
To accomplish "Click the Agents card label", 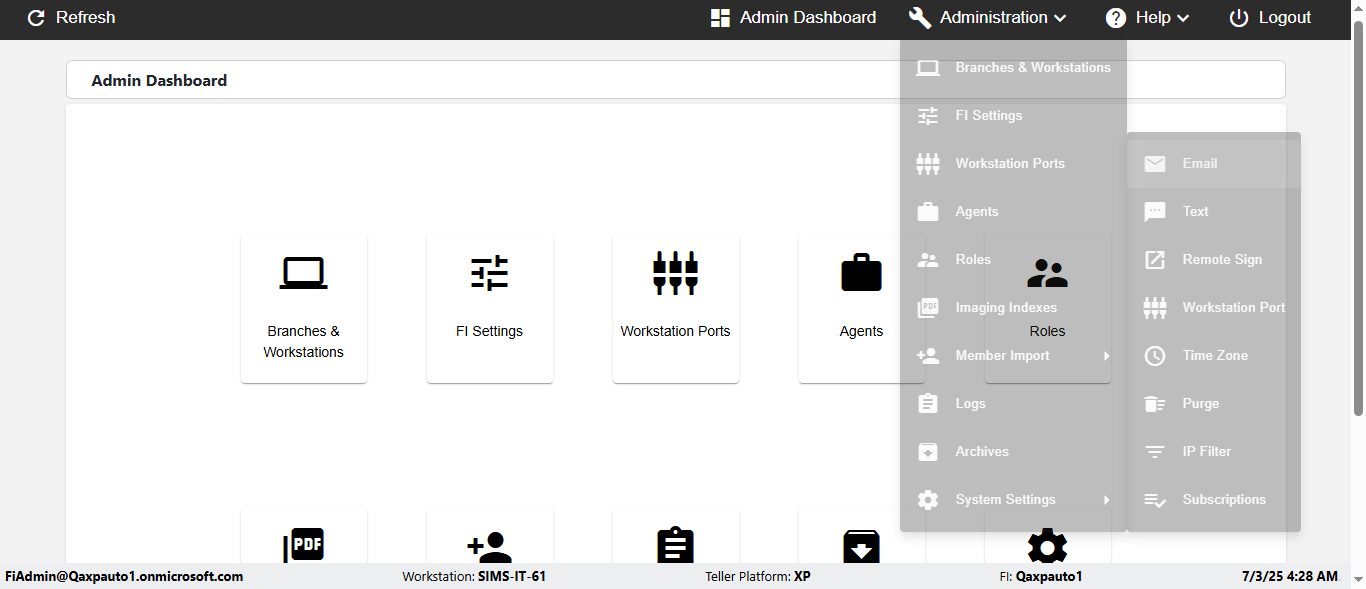I will point(862,331).
